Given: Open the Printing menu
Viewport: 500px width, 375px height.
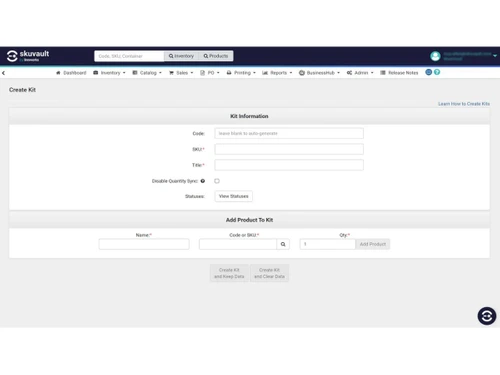Looking at the screenshot, I should [241, 73].
